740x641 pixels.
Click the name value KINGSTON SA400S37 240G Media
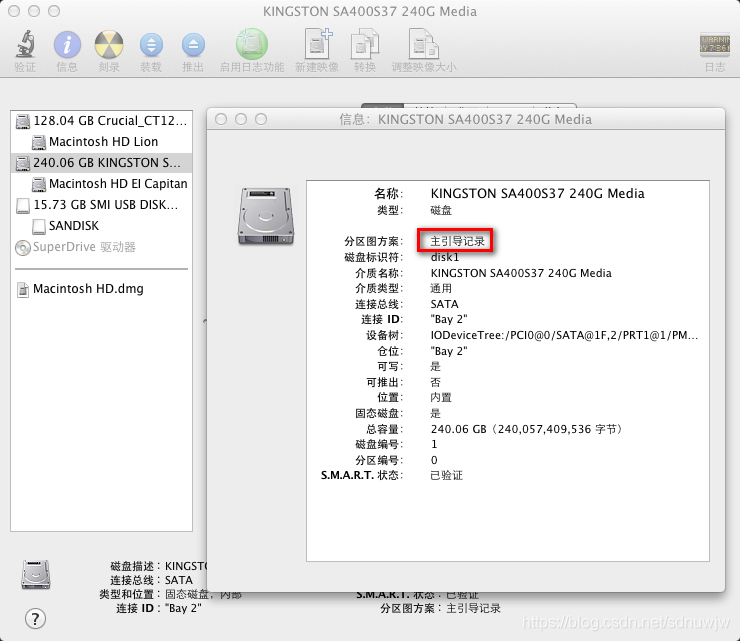click(x=538, y=194)
